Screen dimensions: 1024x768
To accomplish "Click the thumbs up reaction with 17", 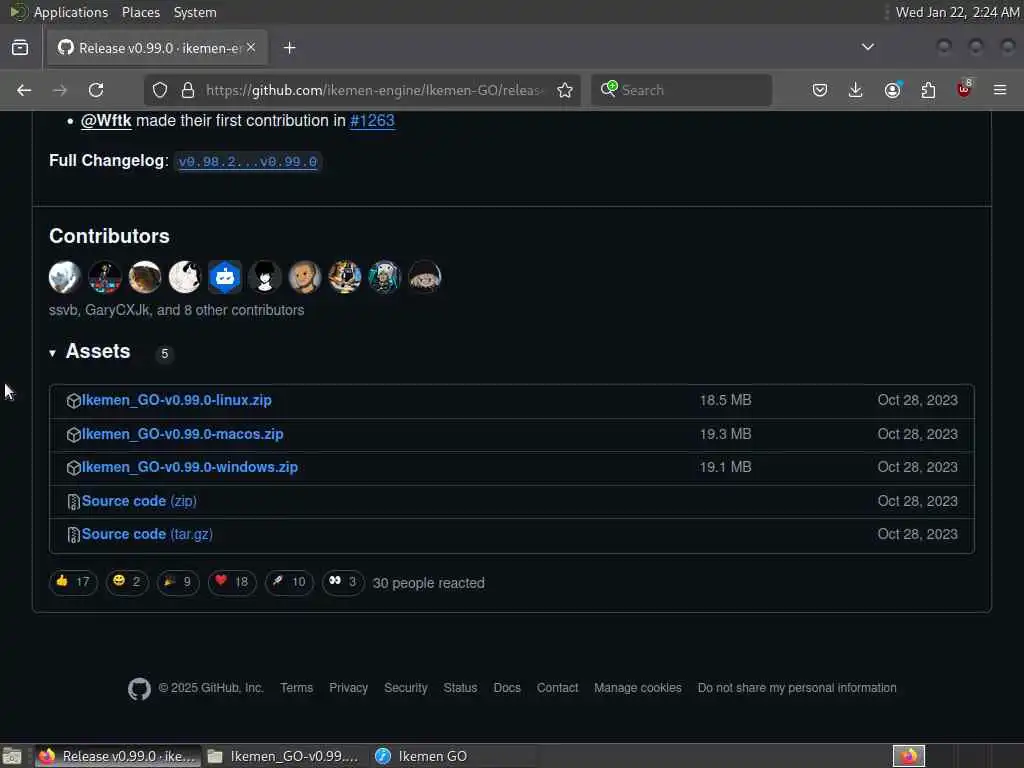I will pos(73,582).
